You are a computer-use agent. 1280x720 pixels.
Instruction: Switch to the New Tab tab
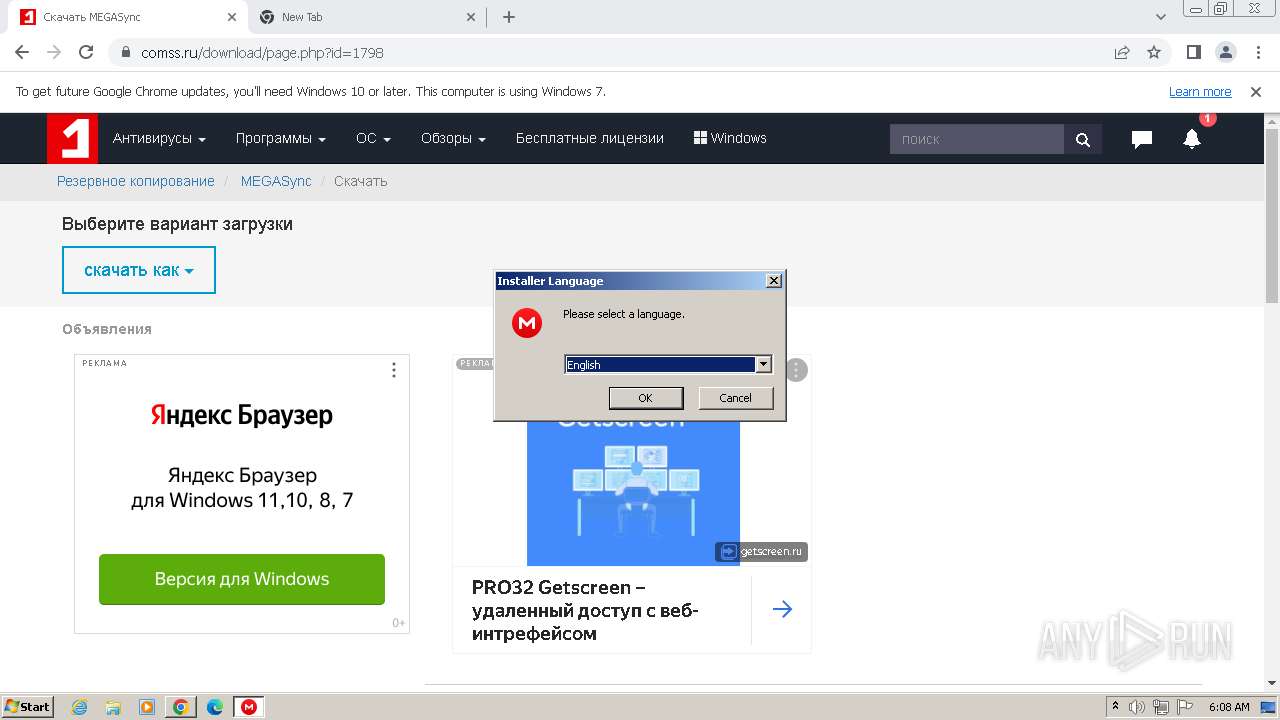tap(367, 17)
